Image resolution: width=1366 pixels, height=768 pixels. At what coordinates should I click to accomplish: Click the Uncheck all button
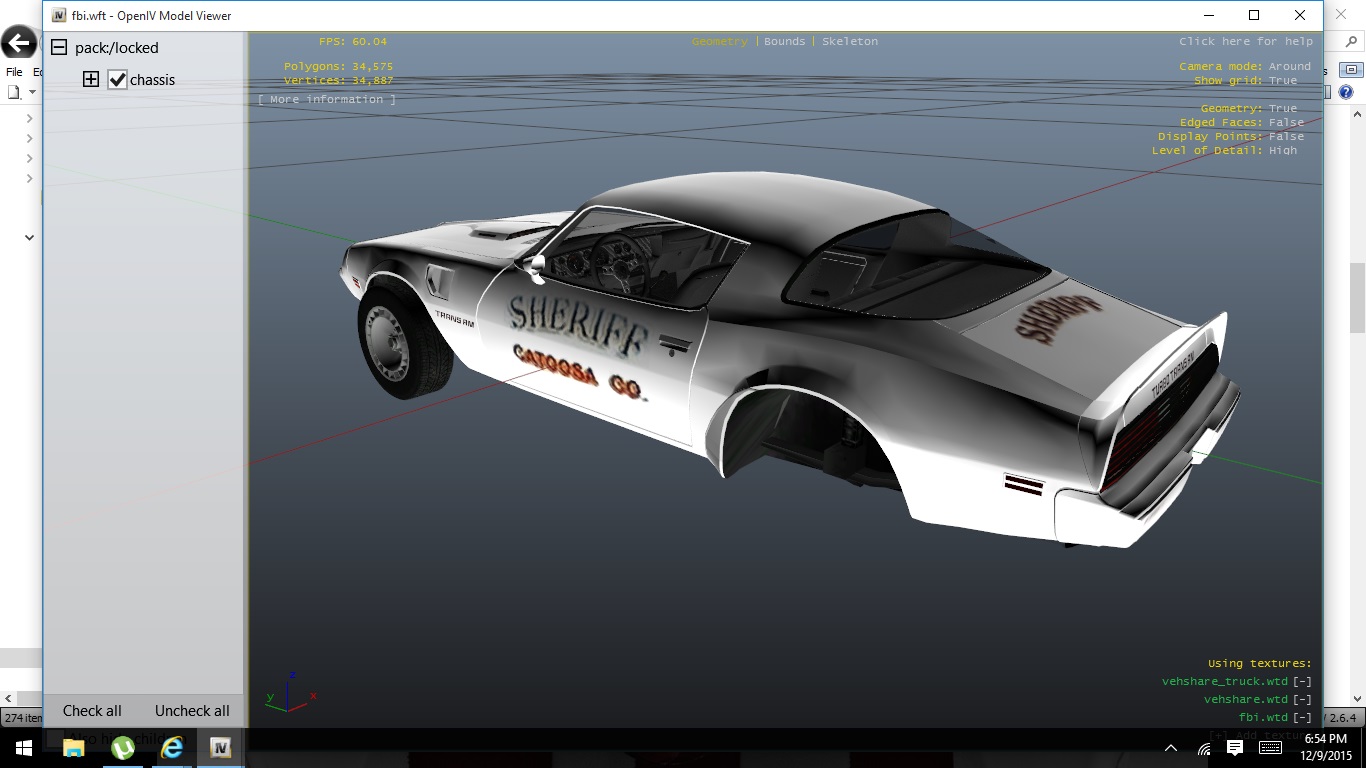pyautogui.click(x=192, y=711)
